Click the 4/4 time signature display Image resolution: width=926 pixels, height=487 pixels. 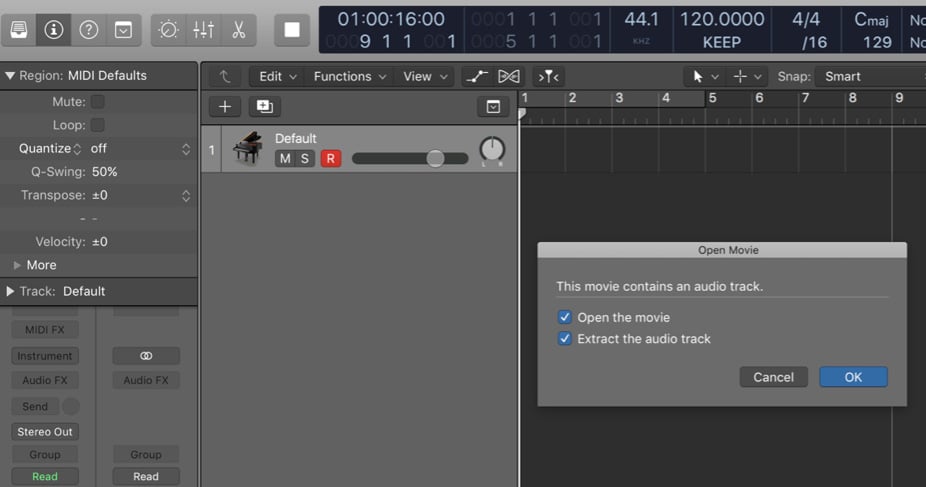[806, 19]
